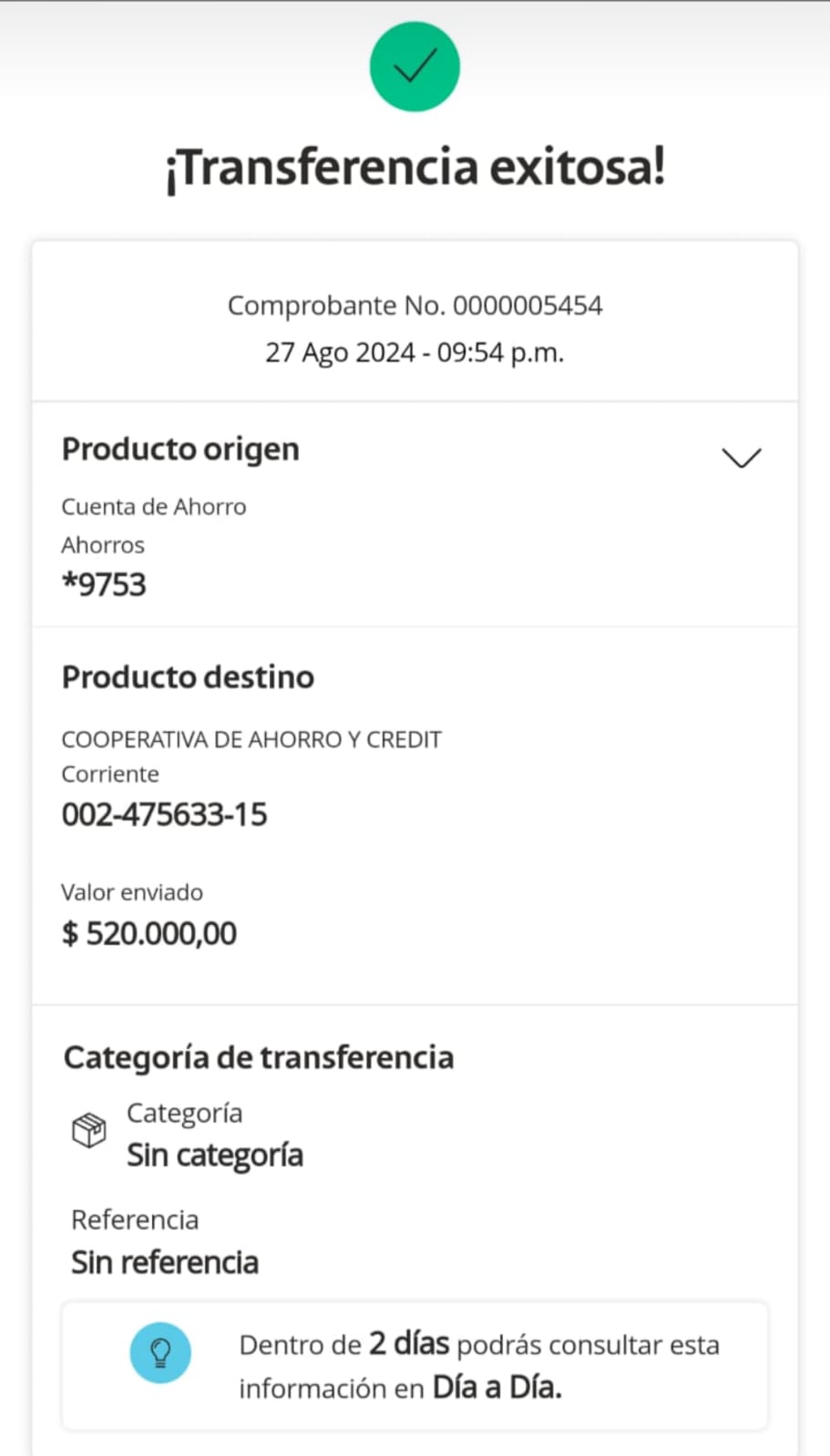Click the Categoría de transferencia heading
The image size is (830, 1456).
click(259, 1057)
